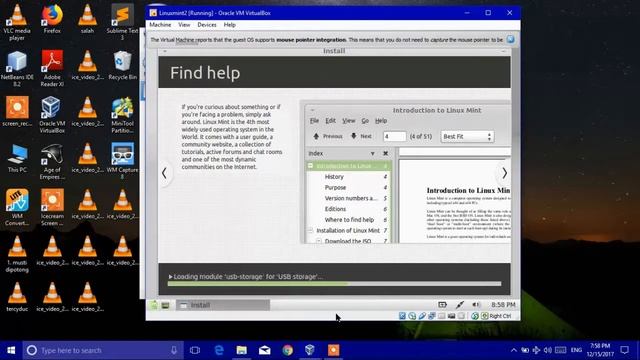Click the VirtualBox mouse integration status icon
This screenshot has width=640, height=360.
475,316
